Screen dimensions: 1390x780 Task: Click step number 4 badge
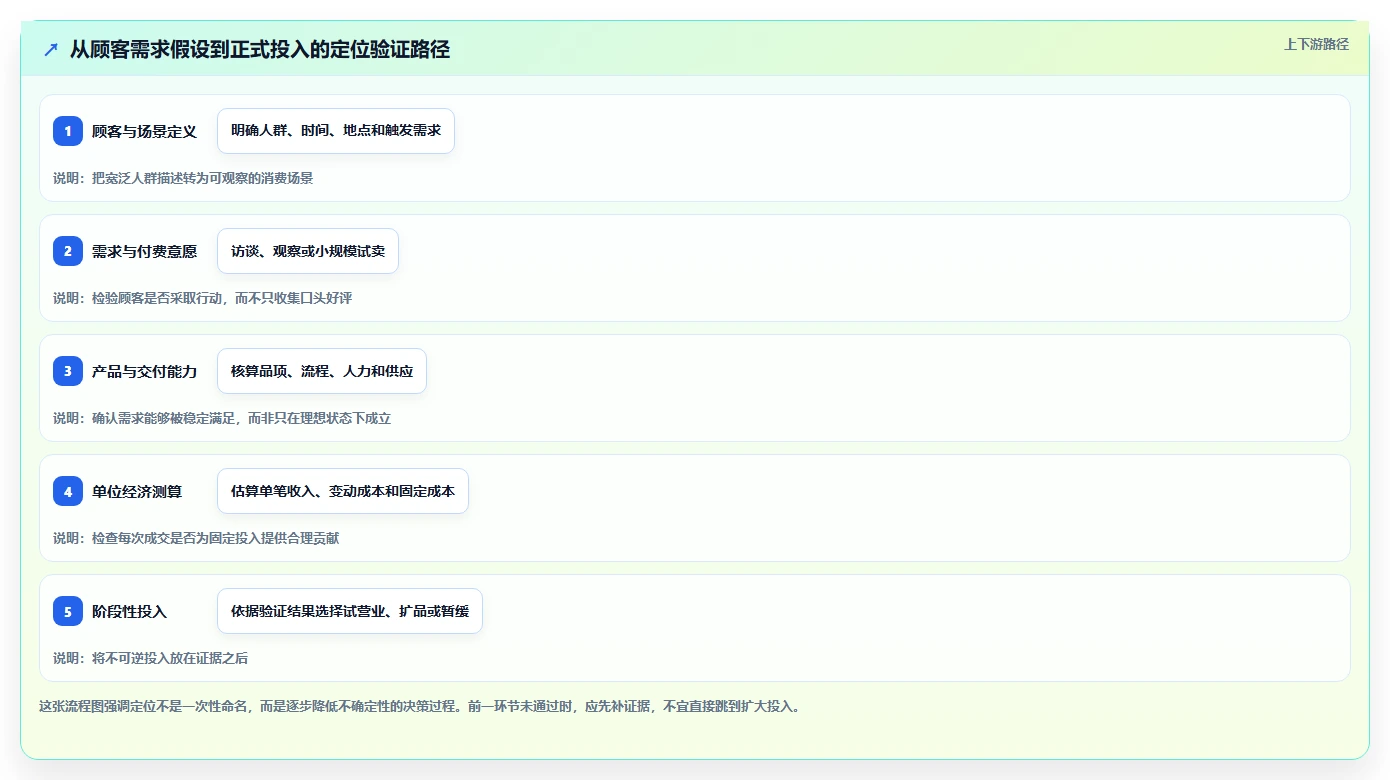(68, 491)
